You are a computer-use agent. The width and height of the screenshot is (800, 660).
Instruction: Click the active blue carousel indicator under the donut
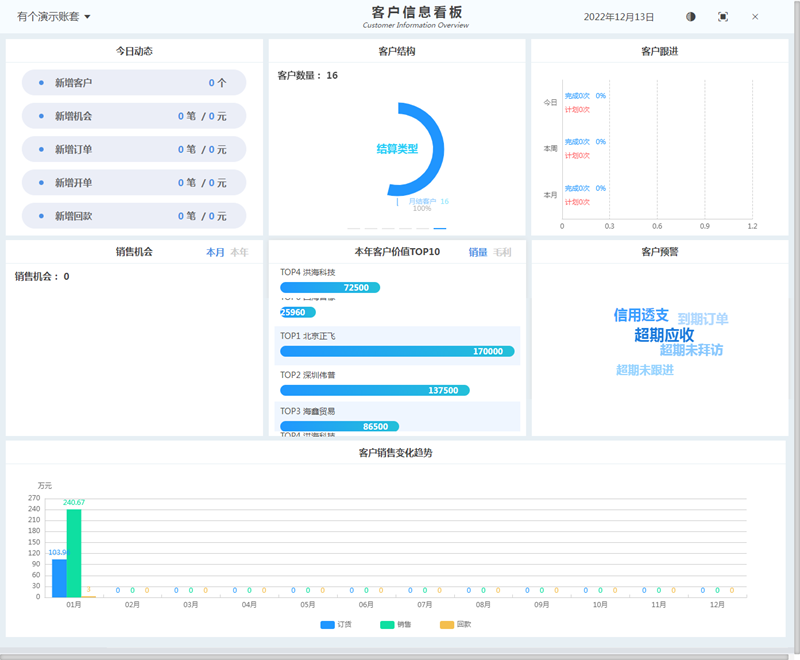[440, 229]
